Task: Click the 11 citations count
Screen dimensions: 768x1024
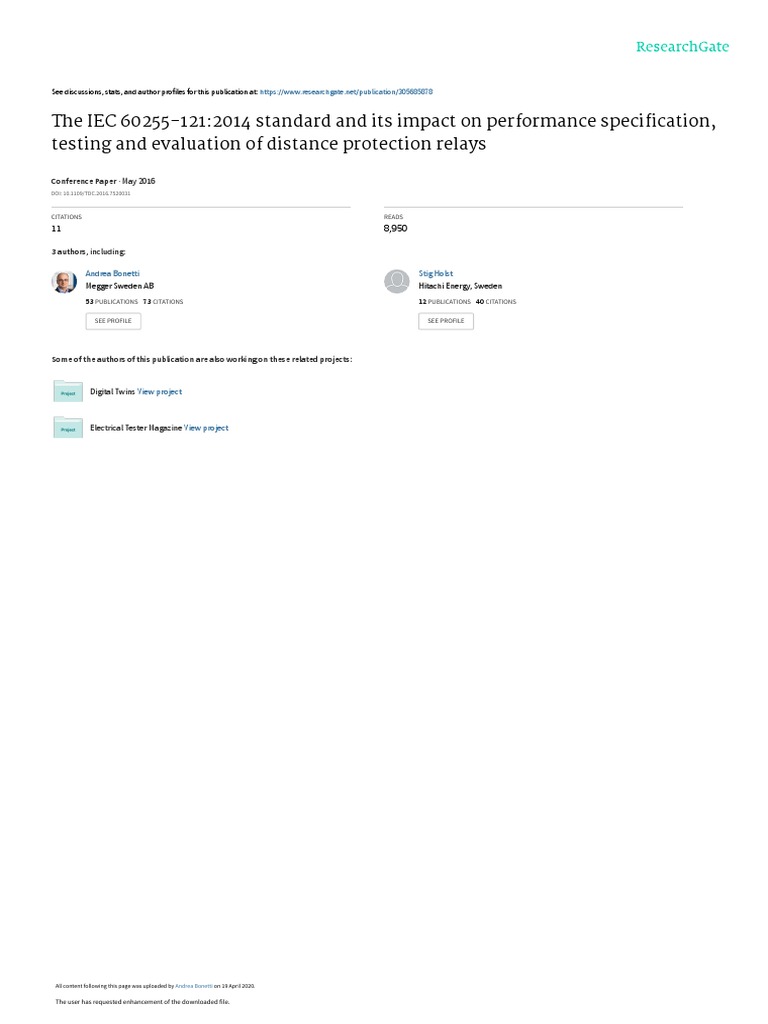Action: pos(56,228)
